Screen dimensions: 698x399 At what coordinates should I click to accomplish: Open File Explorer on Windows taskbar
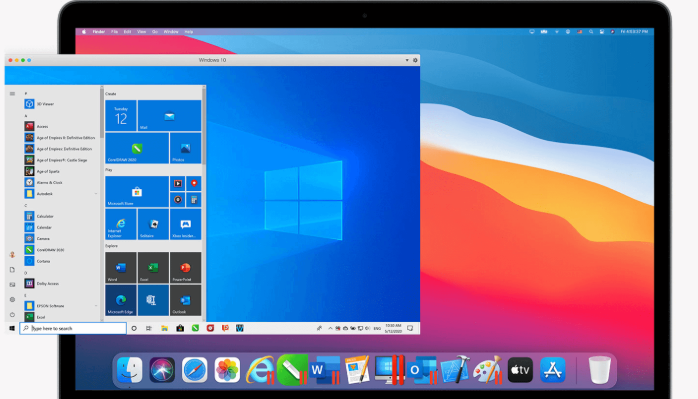tap(164, 328)
